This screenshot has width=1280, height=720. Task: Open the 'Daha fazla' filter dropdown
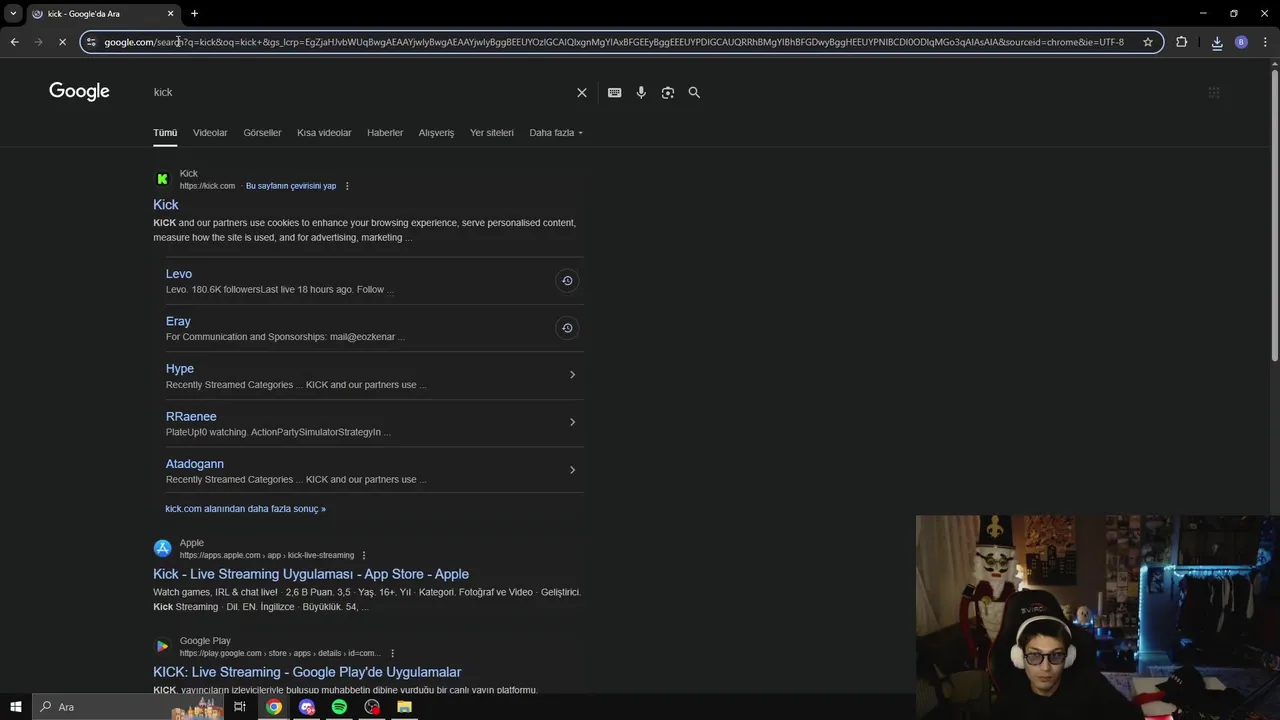point(556,132)
